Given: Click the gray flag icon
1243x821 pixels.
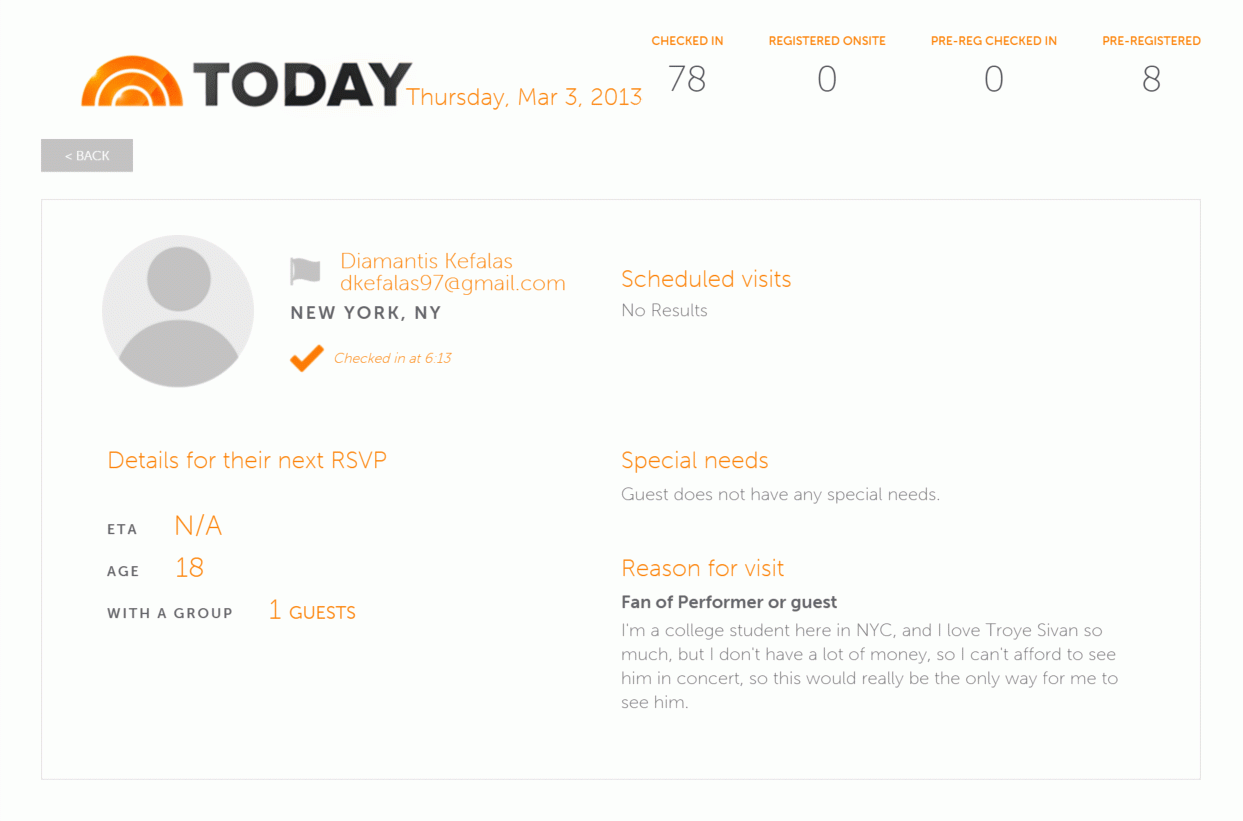Looking at the screenshot, I should [x=305, y=271].
